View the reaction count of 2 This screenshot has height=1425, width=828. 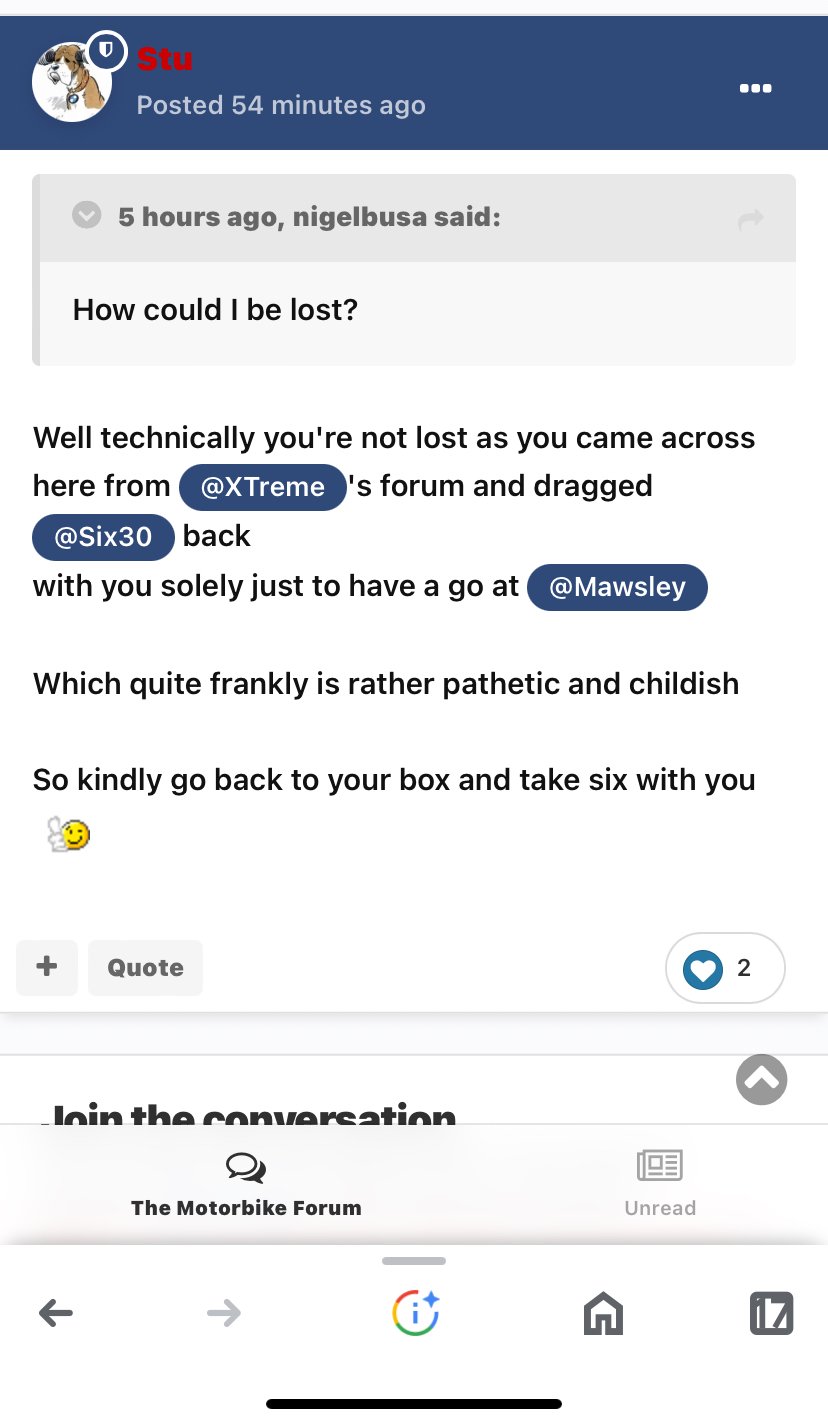743,967
